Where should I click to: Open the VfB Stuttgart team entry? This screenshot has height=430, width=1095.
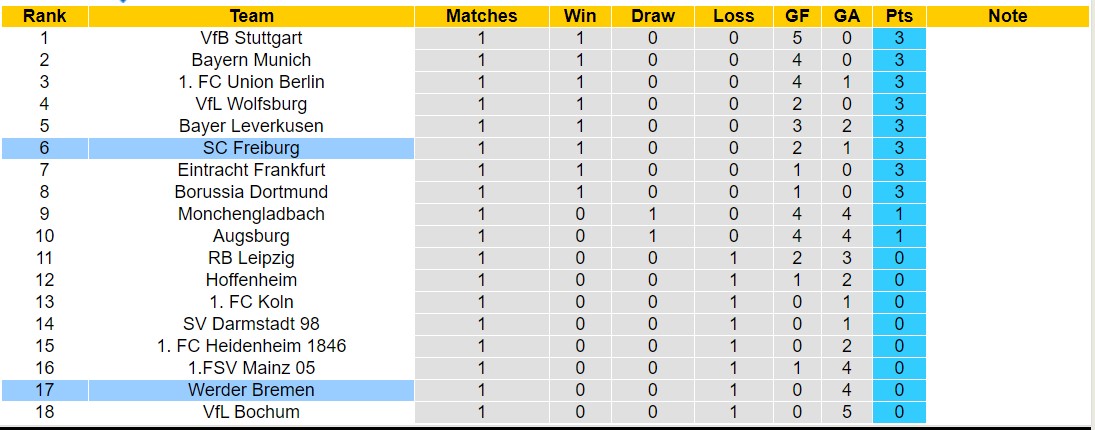[x=251, y=38]
